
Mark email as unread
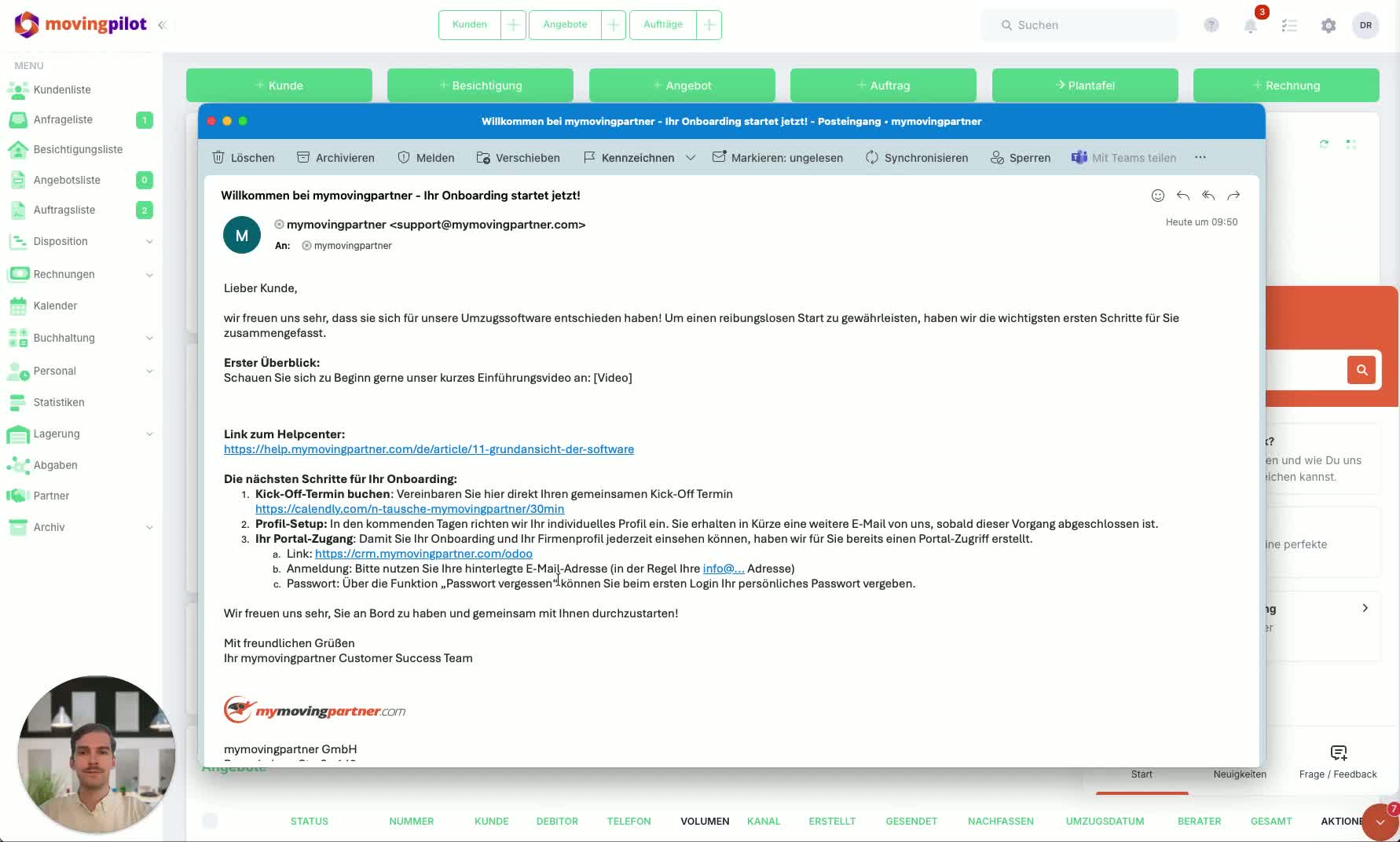tap(778, 158)
